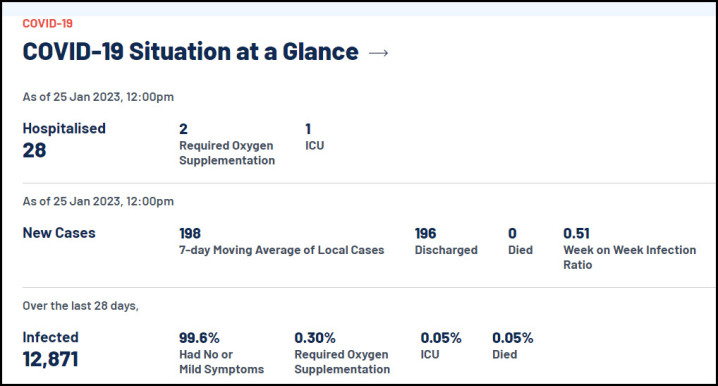Click the 0.05% Died percentage
The image size is (718, 386).
513,337
